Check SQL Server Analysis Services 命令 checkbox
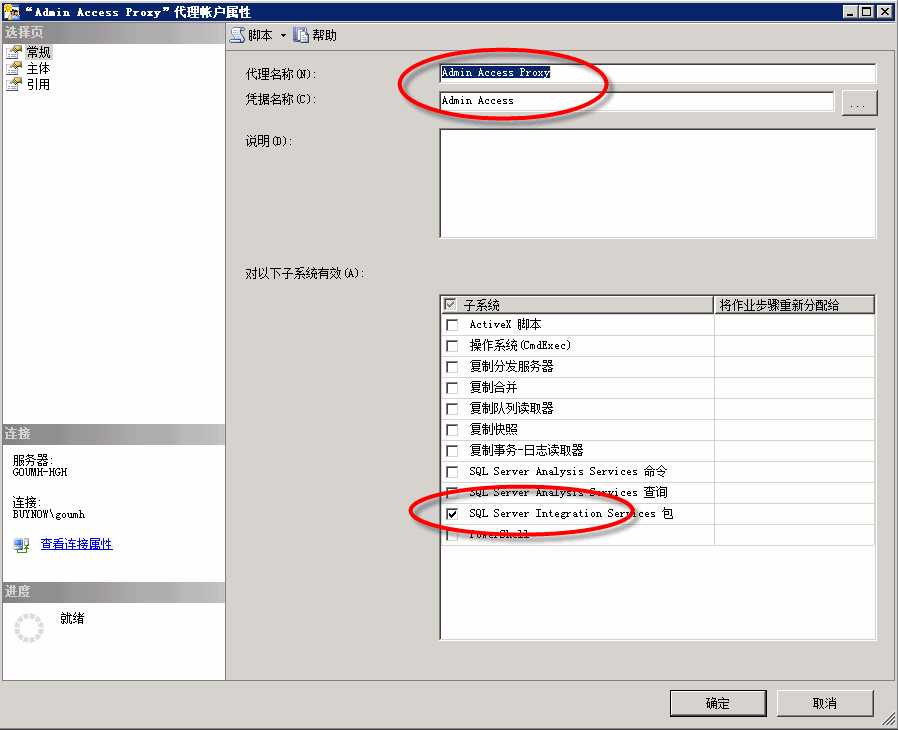Viewport: 898px width, 730px height. (x=452, y=472)
